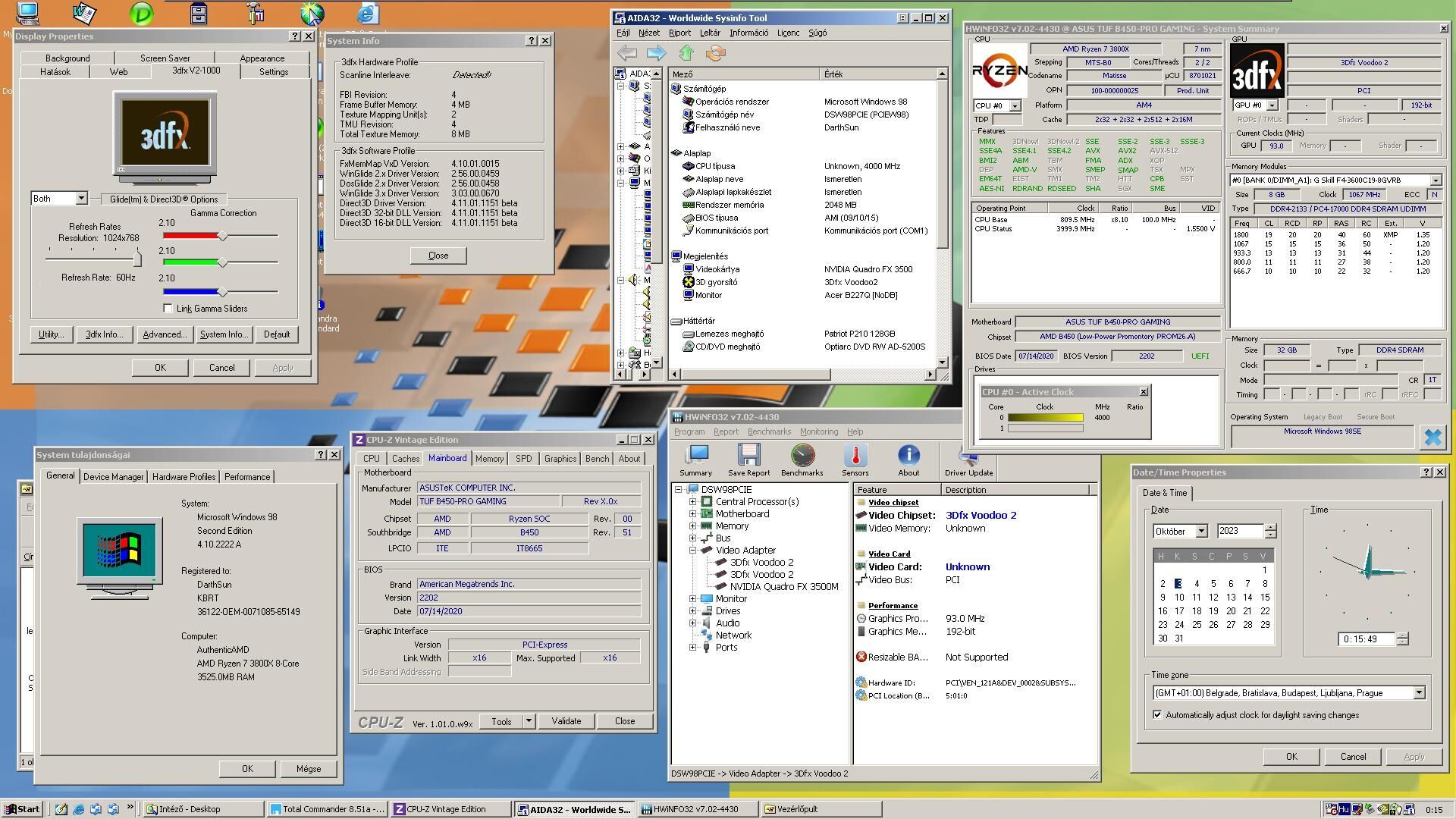1456x819 pixels.
Task: Click AIDA32 refresh toolbar icon
Action: pyautogui.click(x=715, y=53)
